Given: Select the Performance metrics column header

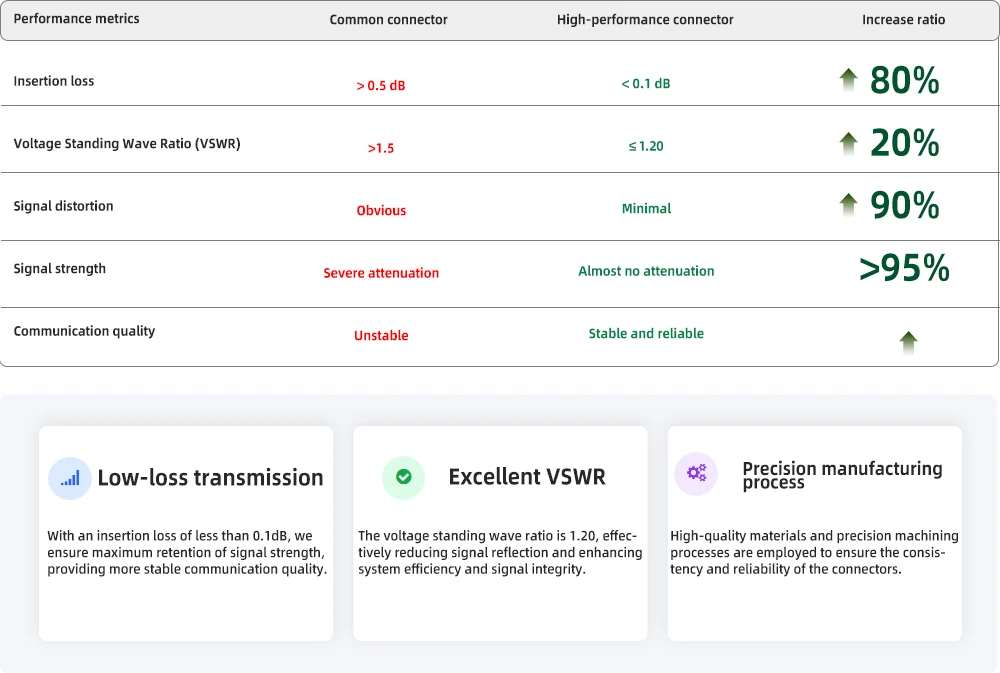Looking at the screenshot, I should pyautogui.click(x=77, y=18).
